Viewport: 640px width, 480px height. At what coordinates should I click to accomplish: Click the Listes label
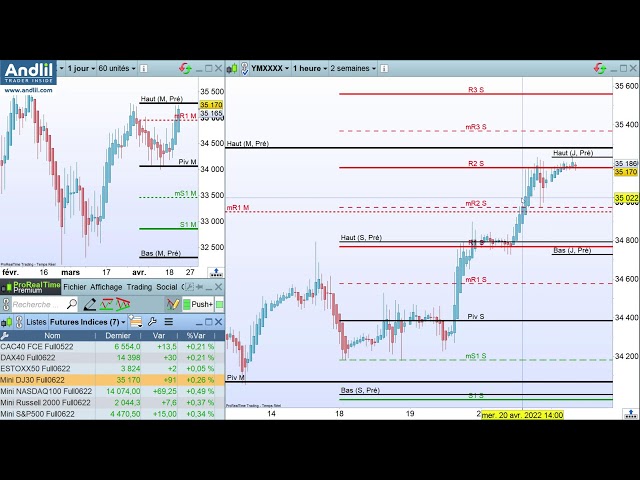point(36,322)
